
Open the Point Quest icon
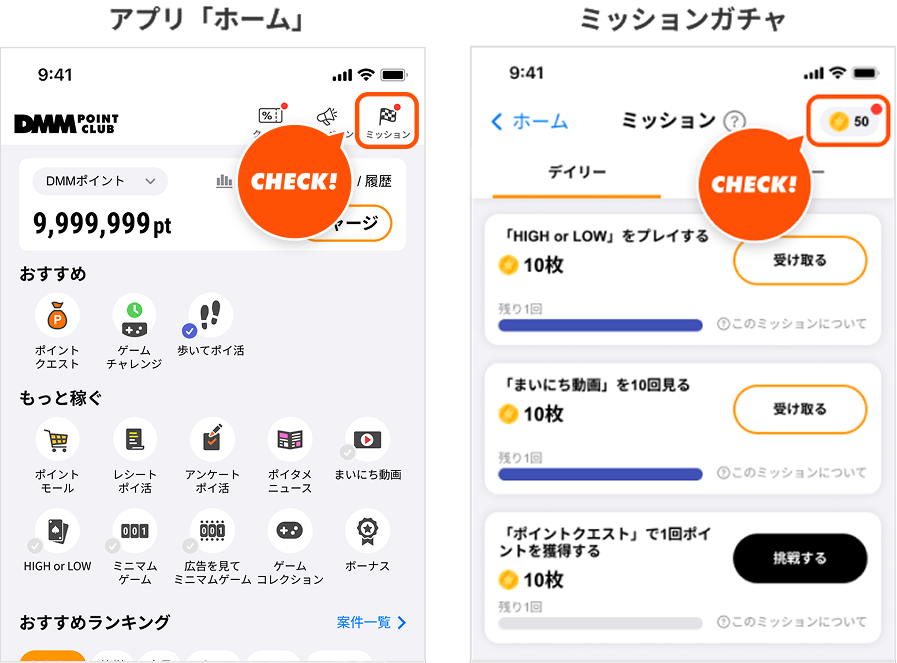click(57, 316)
